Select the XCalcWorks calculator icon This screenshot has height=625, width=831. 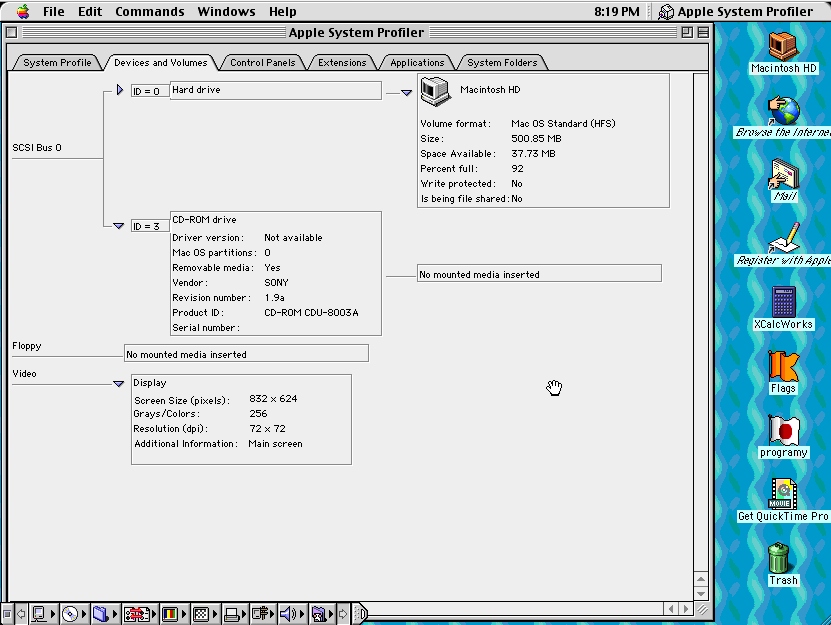pos(783,302)
